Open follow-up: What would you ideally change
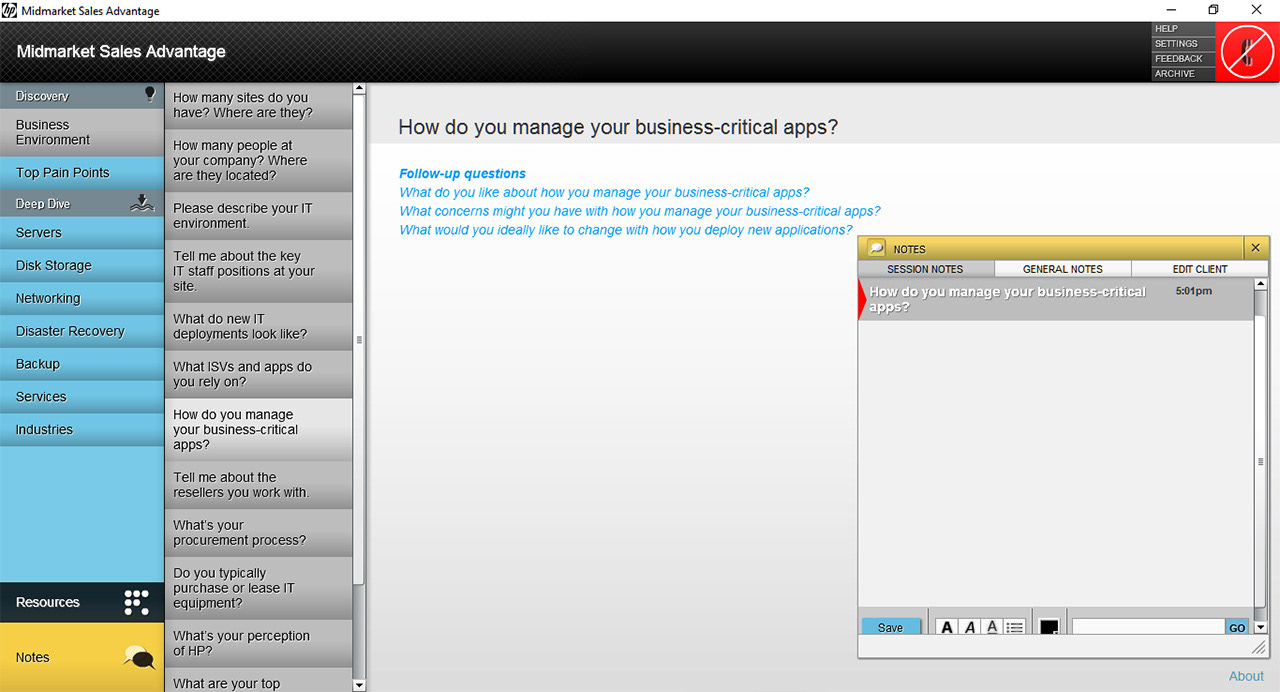 626,230
